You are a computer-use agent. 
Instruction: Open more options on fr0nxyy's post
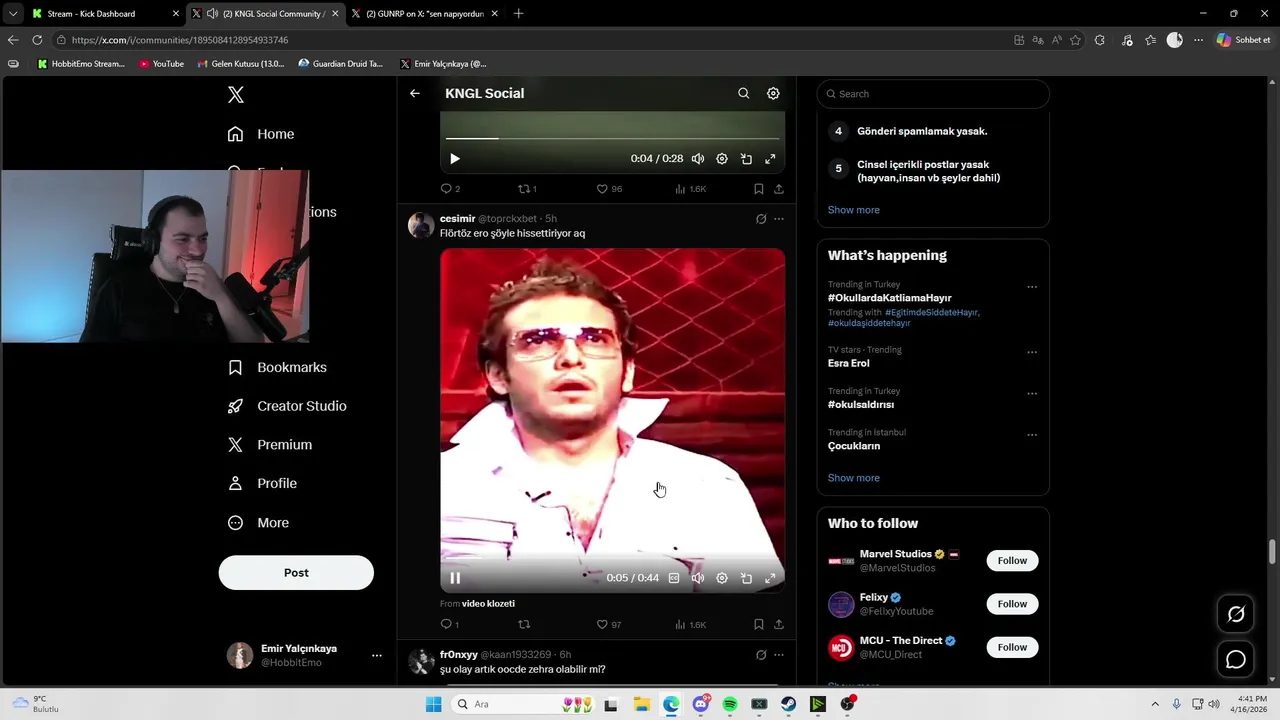pos(779,655)
